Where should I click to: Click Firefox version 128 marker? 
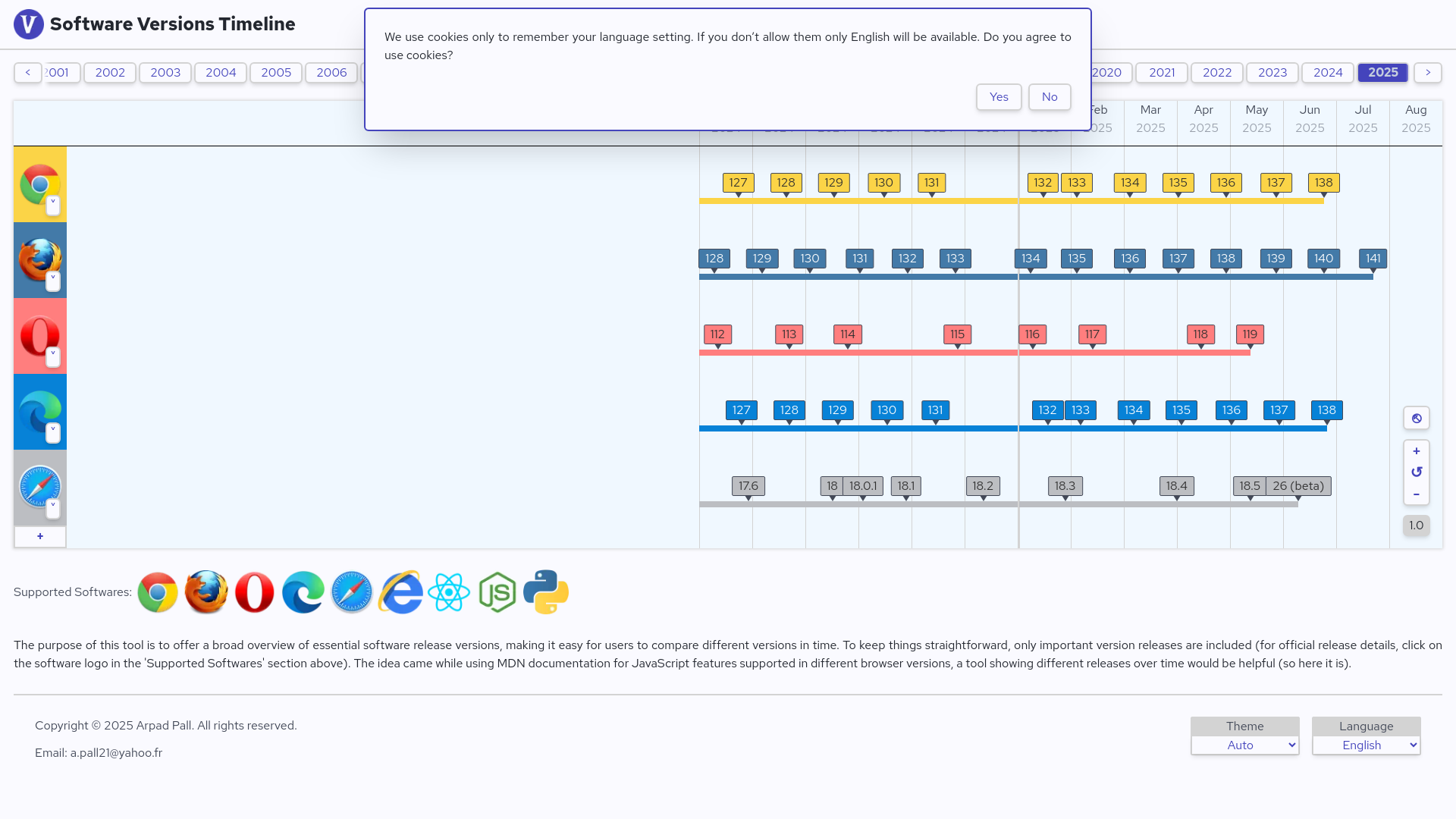click(714, 259)
